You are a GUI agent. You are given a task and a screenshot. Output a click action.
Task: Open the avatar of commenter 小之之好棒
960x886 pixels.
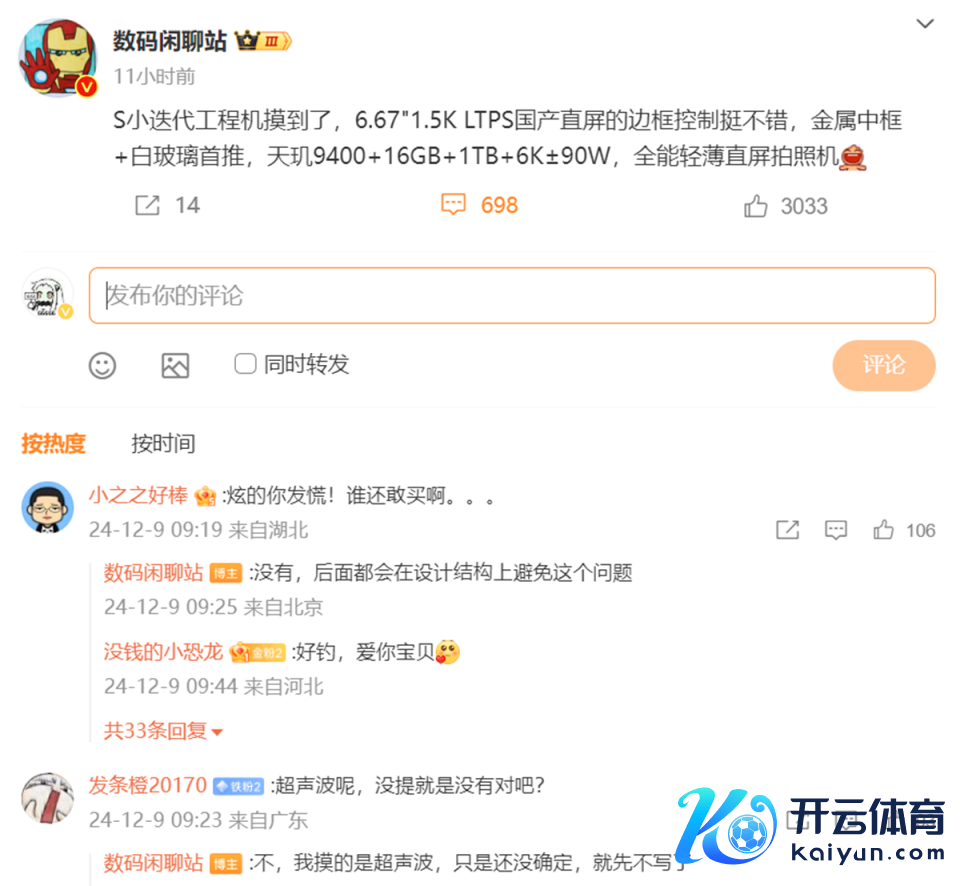coord(48,507)
